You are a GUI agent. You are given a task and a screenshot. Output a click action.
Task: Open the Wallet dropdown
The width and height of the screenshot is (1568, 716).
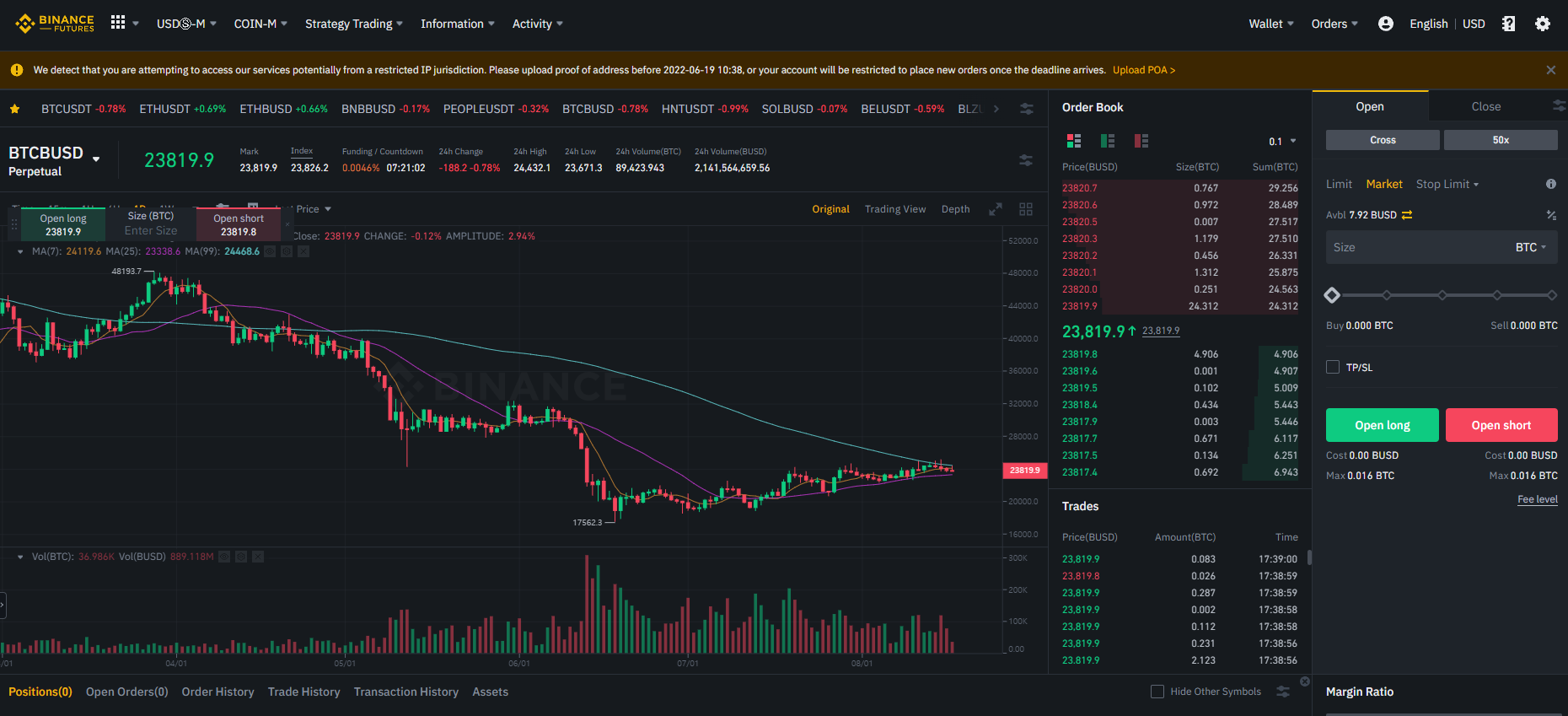(1271, 24)
